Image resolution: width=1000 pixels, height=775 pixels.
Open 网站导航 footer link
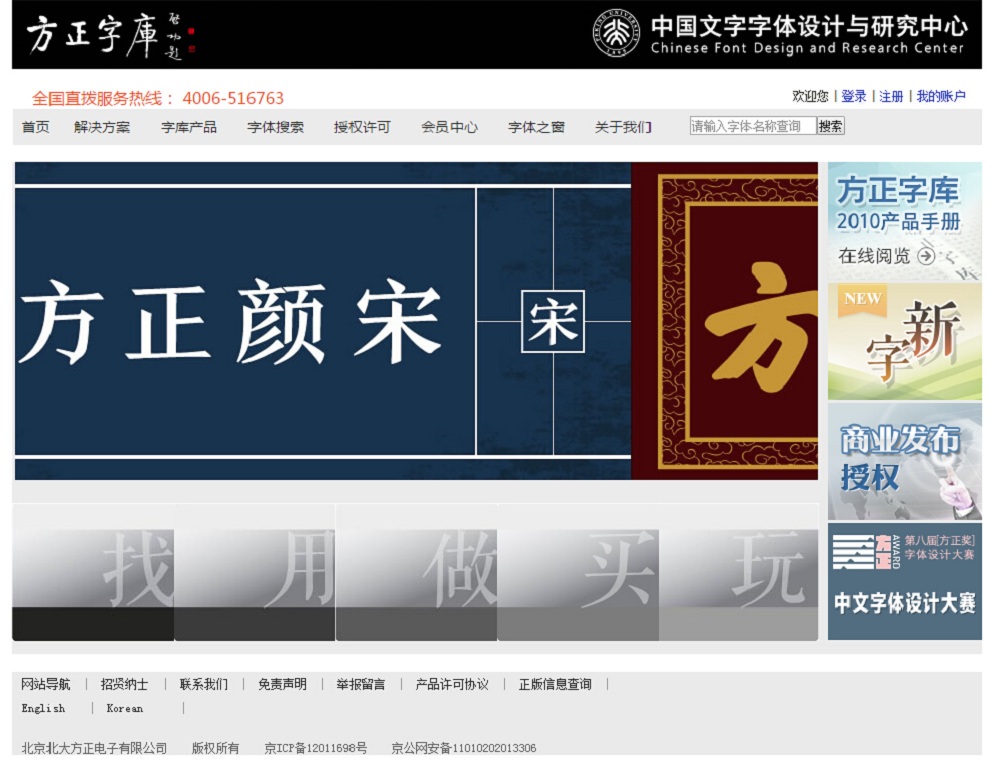45,684
